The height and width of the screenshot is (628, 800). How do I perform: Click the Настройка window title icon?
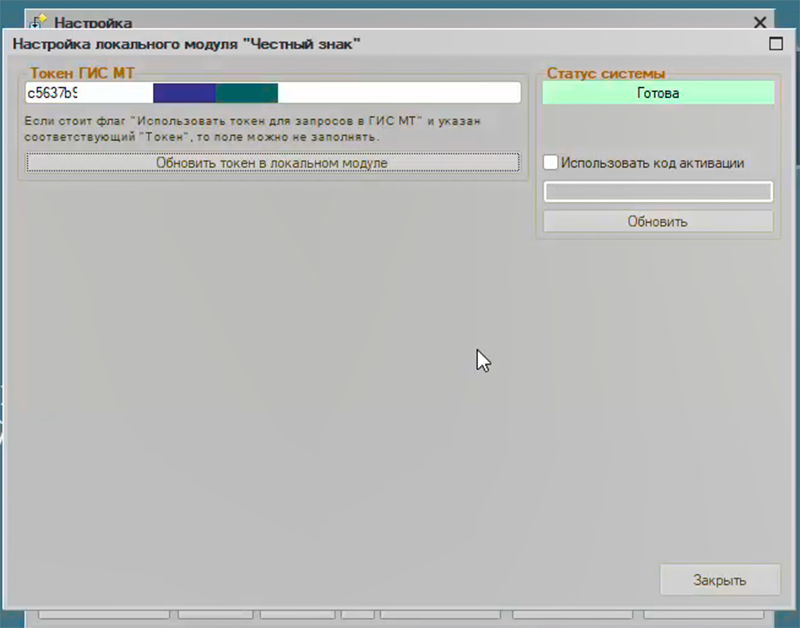[x=41, y=21]
